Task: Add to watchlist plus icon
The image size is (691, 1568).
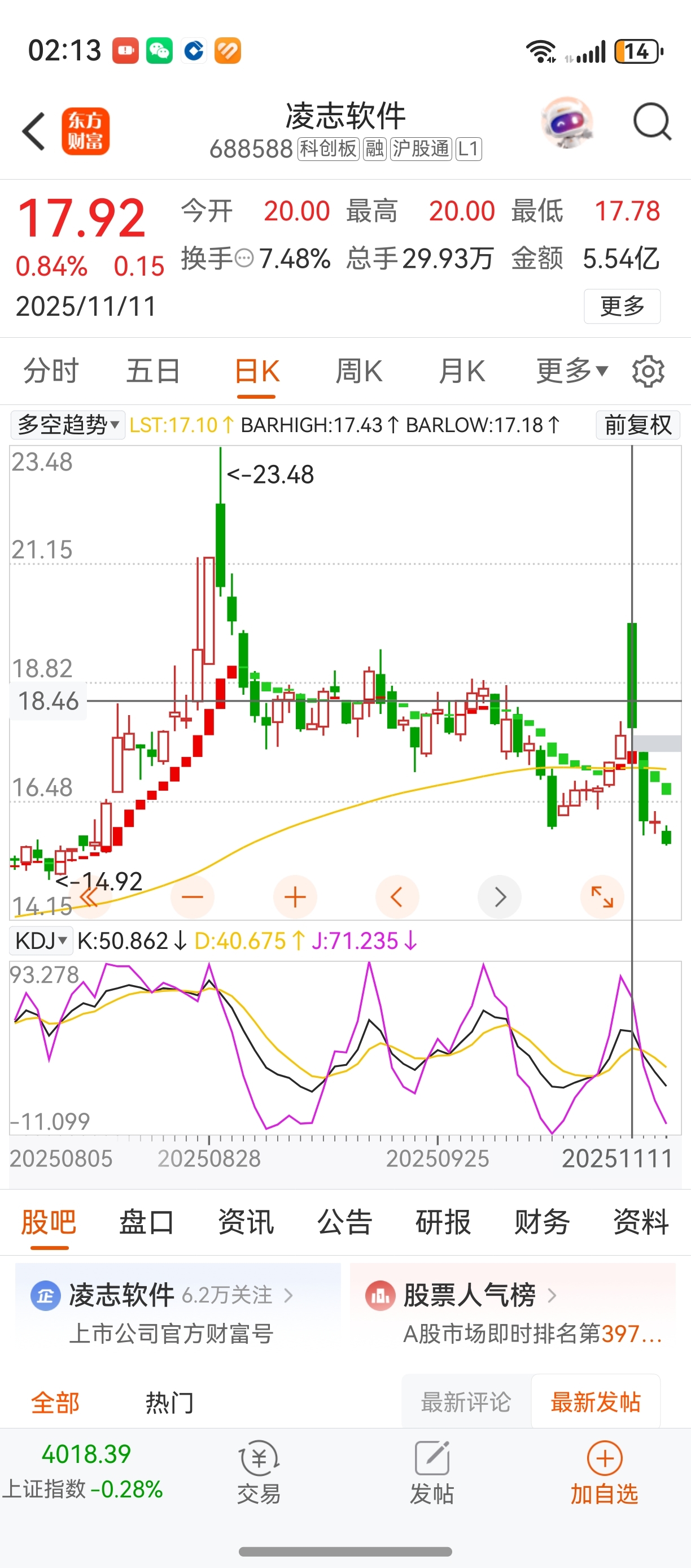Action: [x=605, y=1458]
